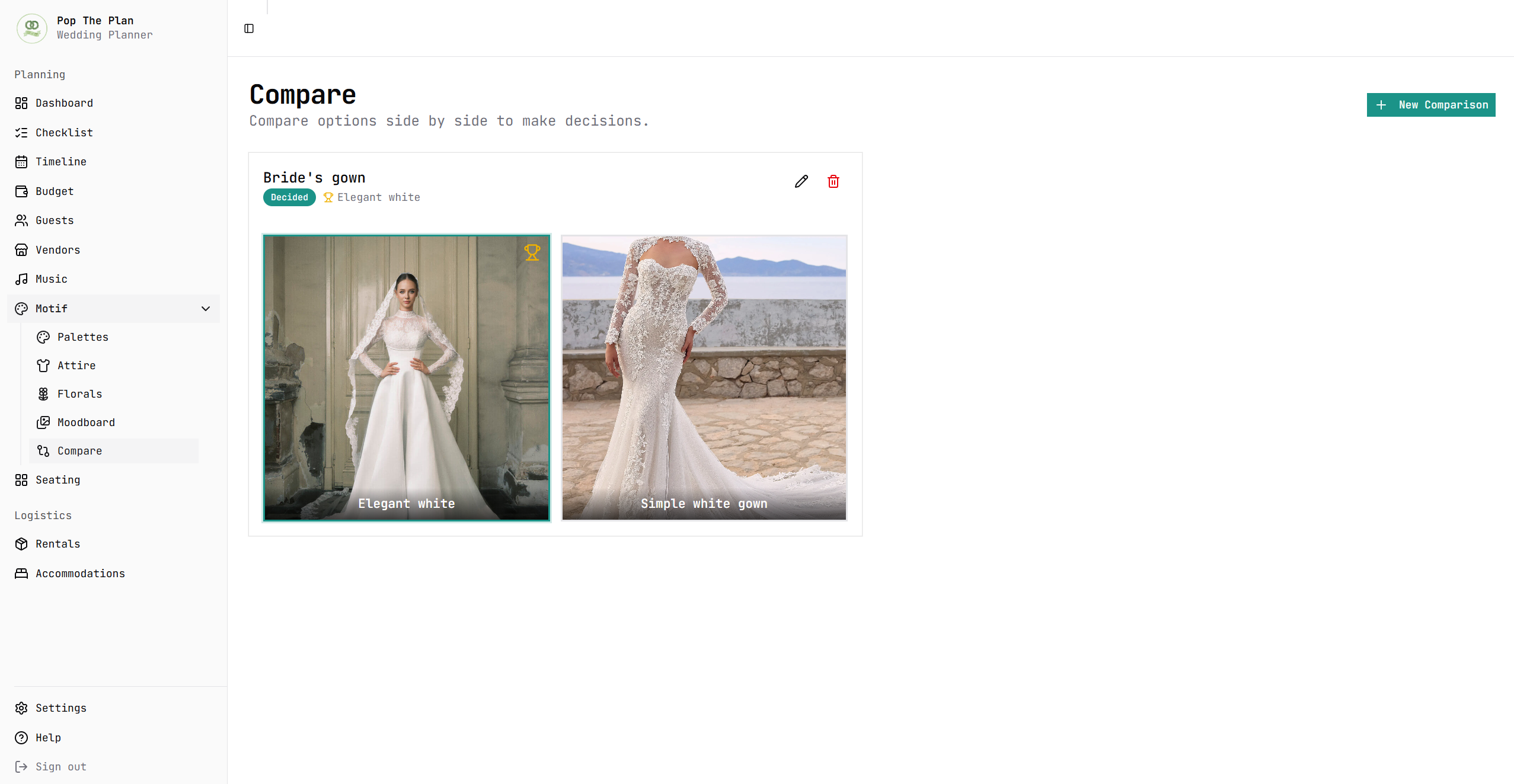
Task: Click the Pop The Plan logo
Action: click(32, 28)
